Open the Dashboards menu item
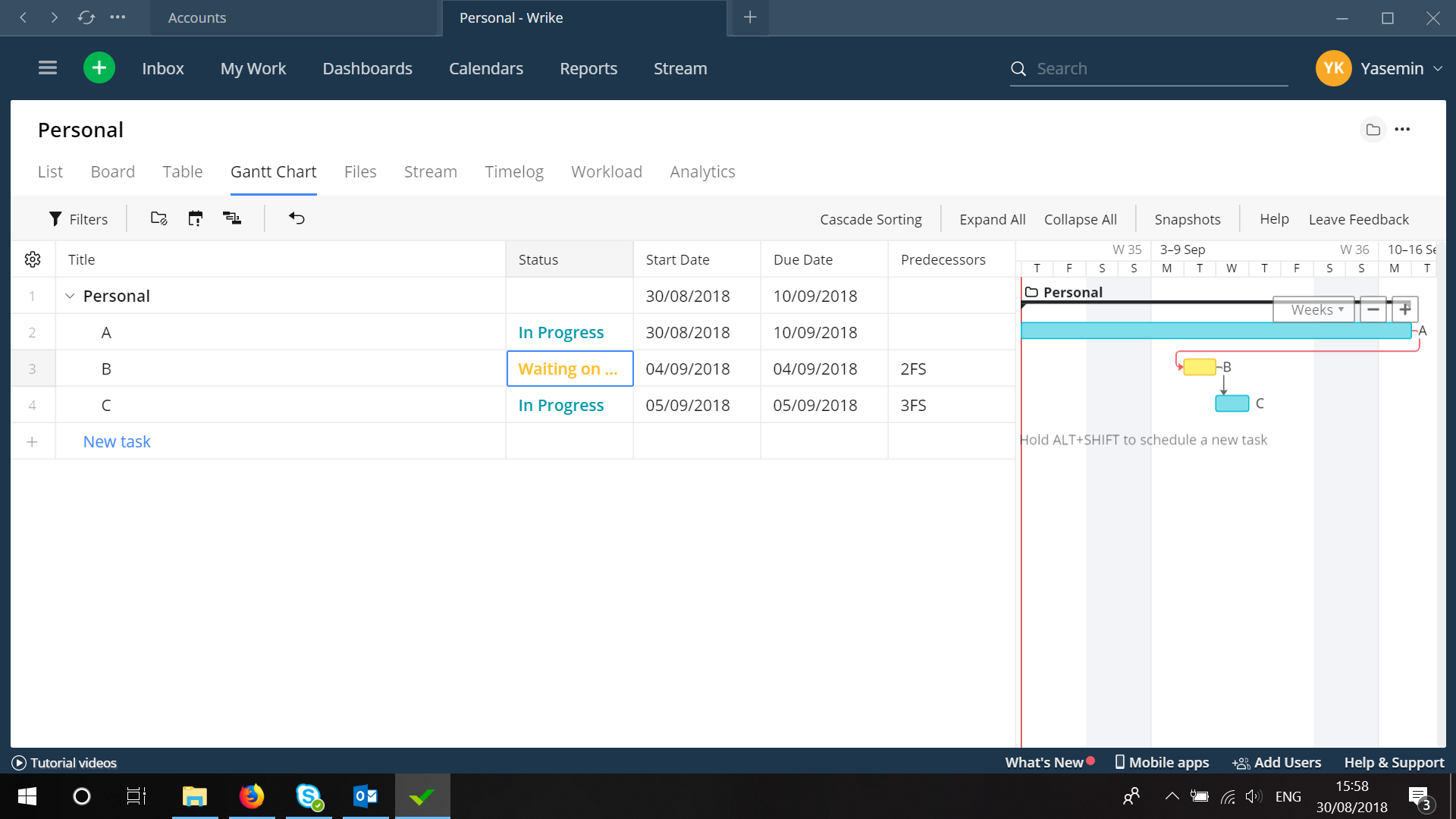Screen dimensions: 1456x819 (367, 68)
